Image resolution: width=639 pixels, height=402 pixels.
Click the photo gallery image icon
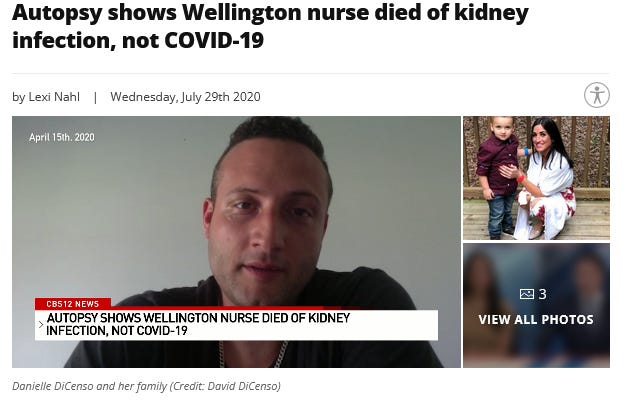point(527,294)
